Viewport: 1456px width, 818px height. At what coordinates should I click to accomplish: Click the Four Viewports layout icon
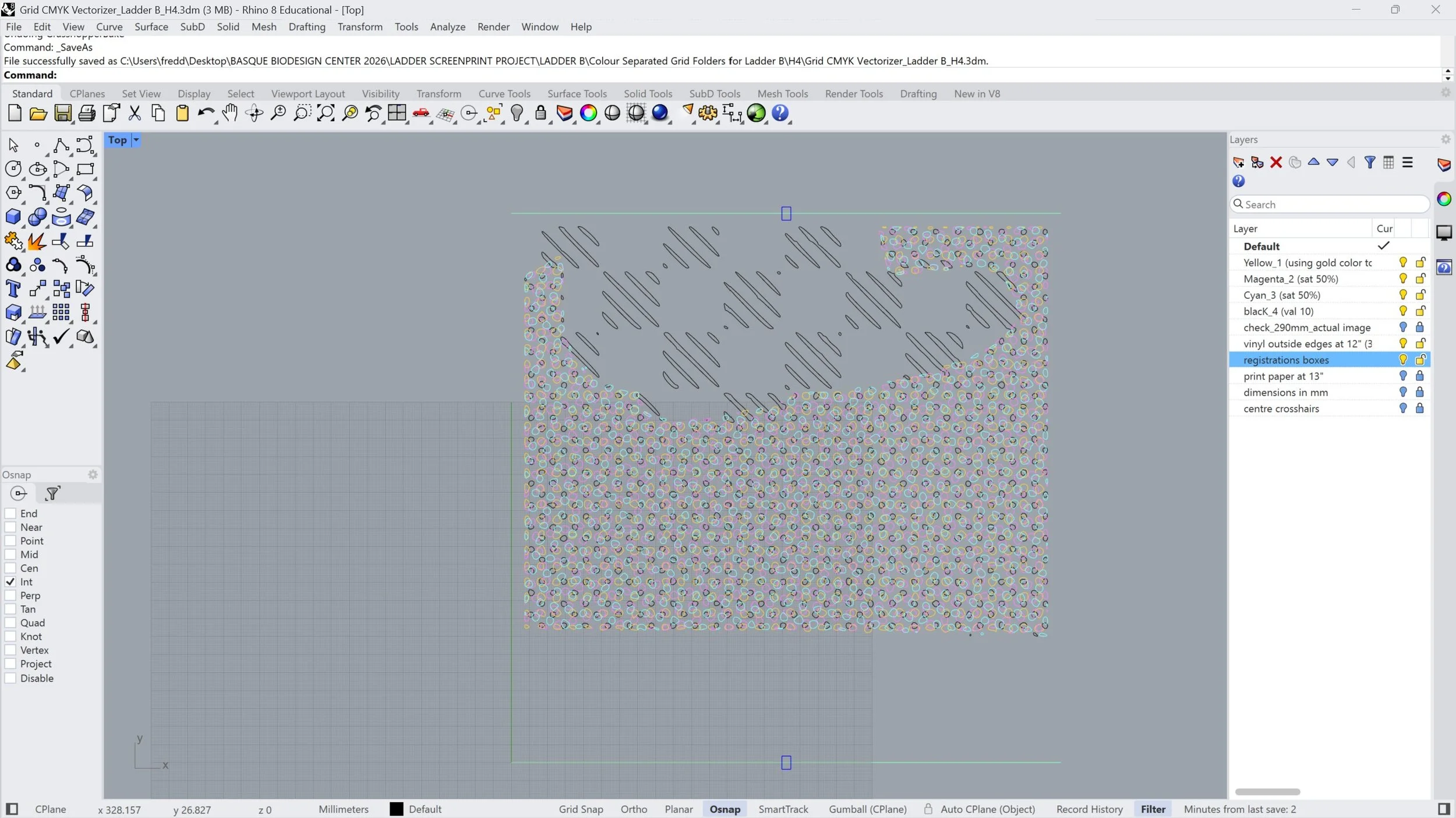tap(397, 113)
